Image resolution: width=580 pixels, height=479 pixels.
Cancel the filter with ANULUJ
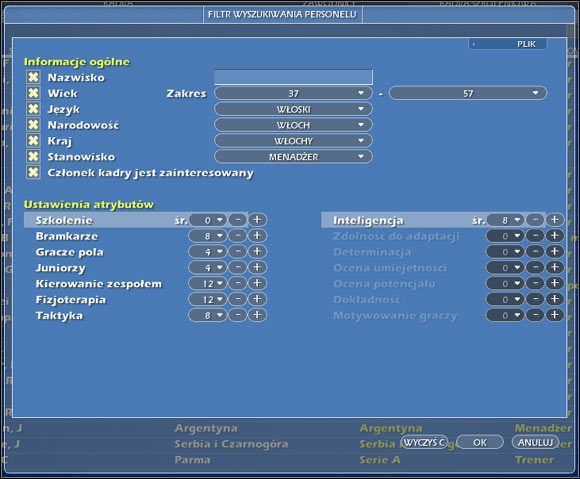535,442
